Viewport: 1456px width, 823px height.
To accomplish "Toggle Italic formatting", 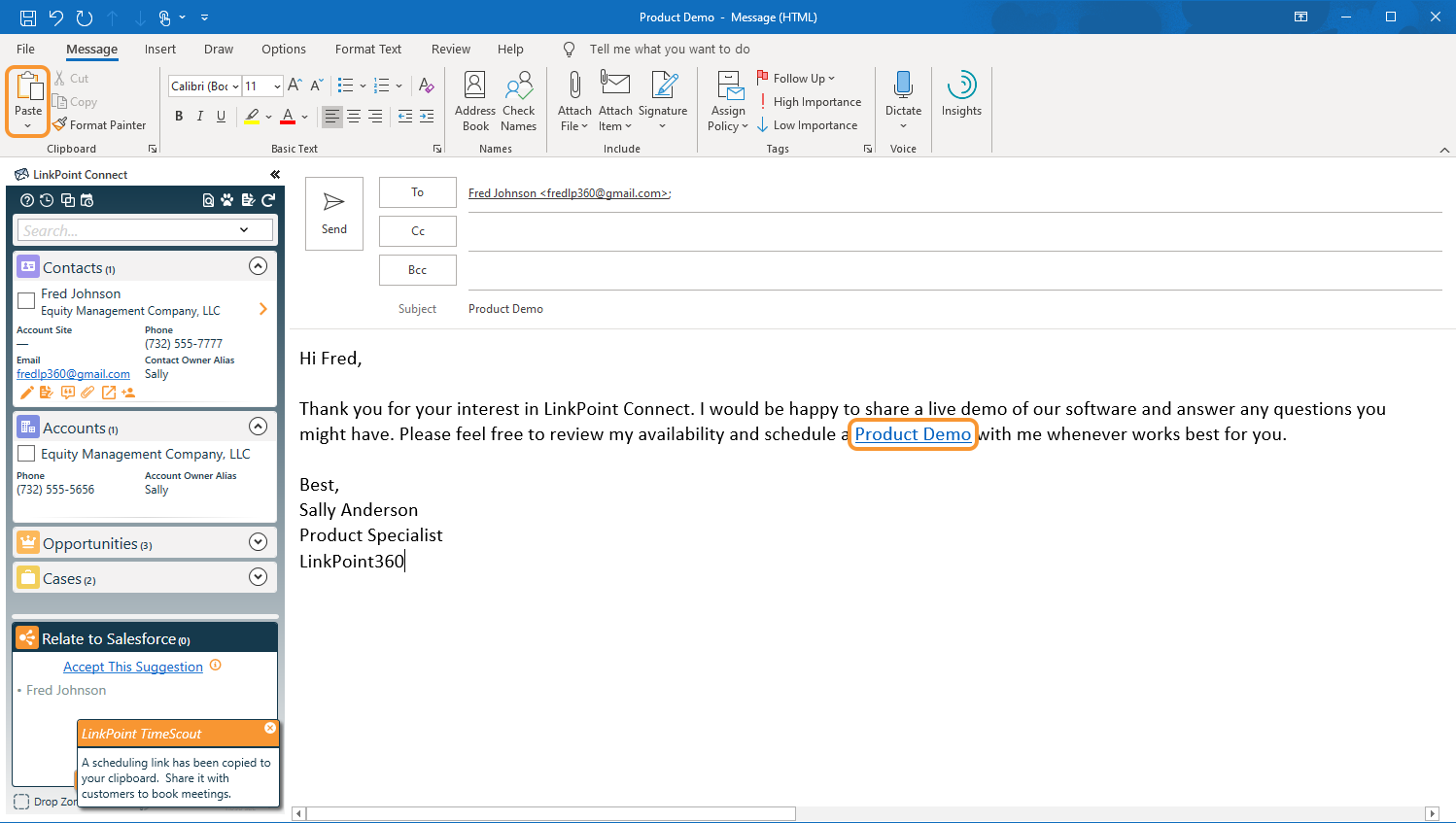I will coord(200,116).
